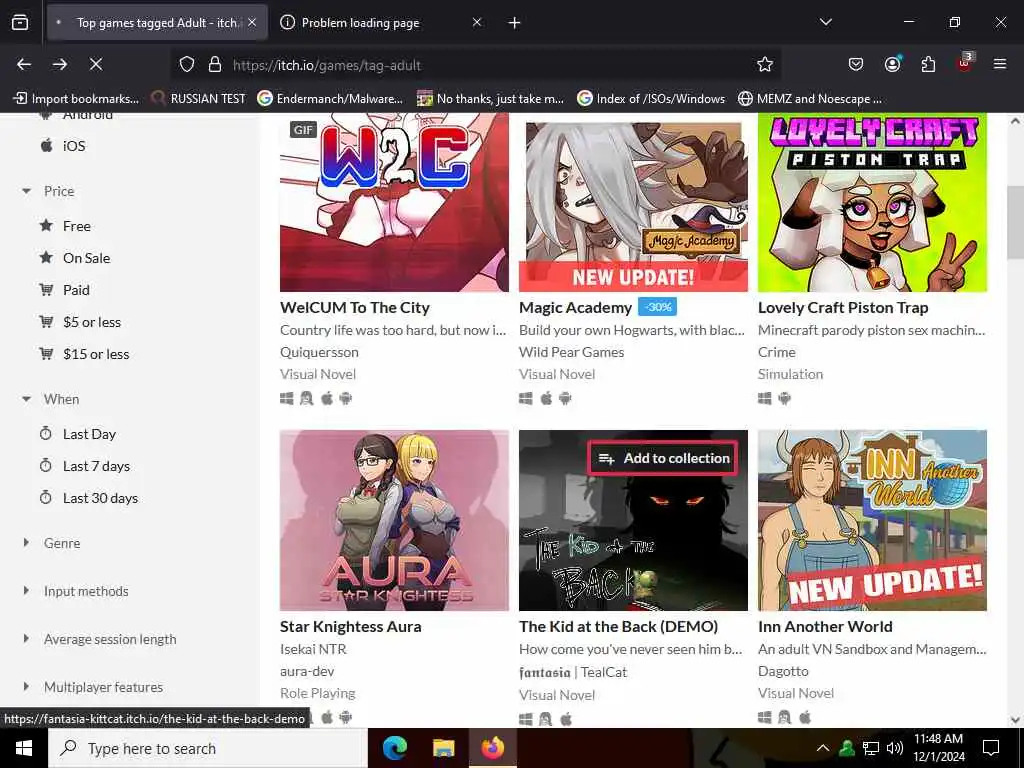View site security padlock info
Image resolution: width=1024 pixels, height=768 pixels.
[215, 65]
